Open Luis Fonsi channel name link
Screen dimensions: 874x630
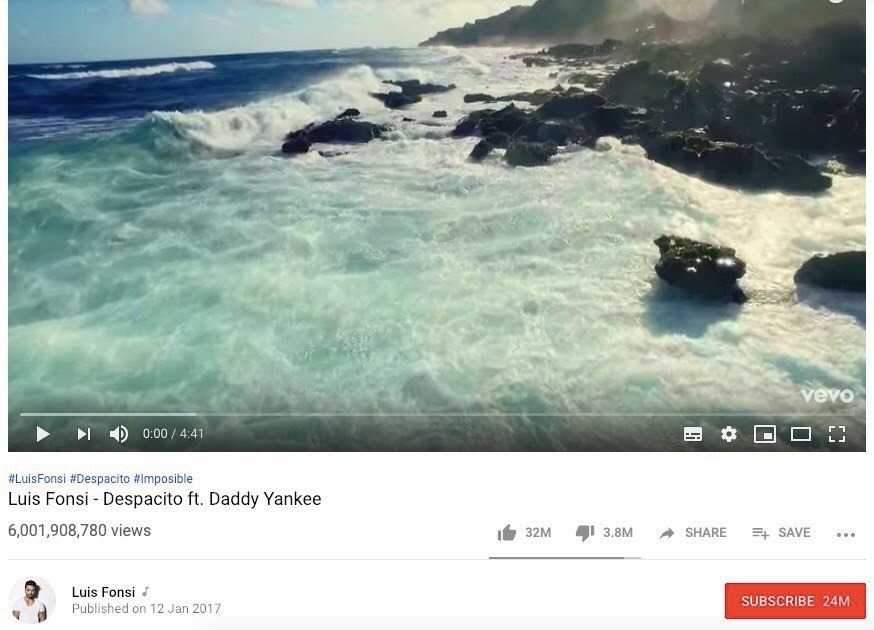click(103, 592)
